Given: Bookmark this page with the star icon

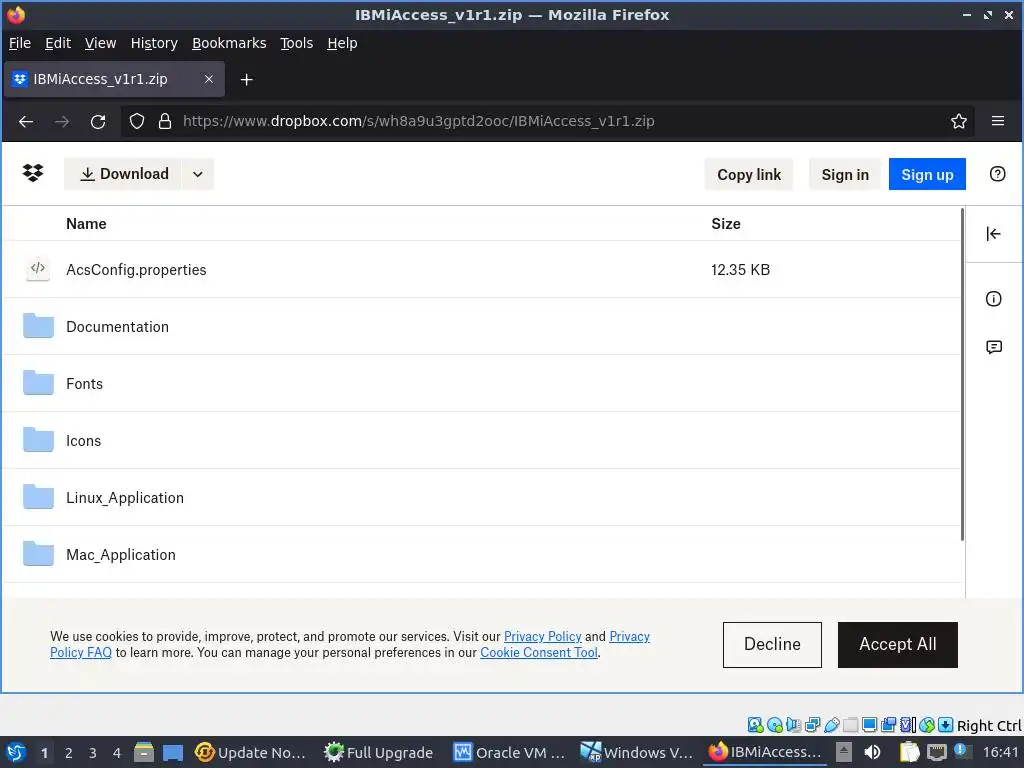Looking at the screenshot, I should 959,121.
